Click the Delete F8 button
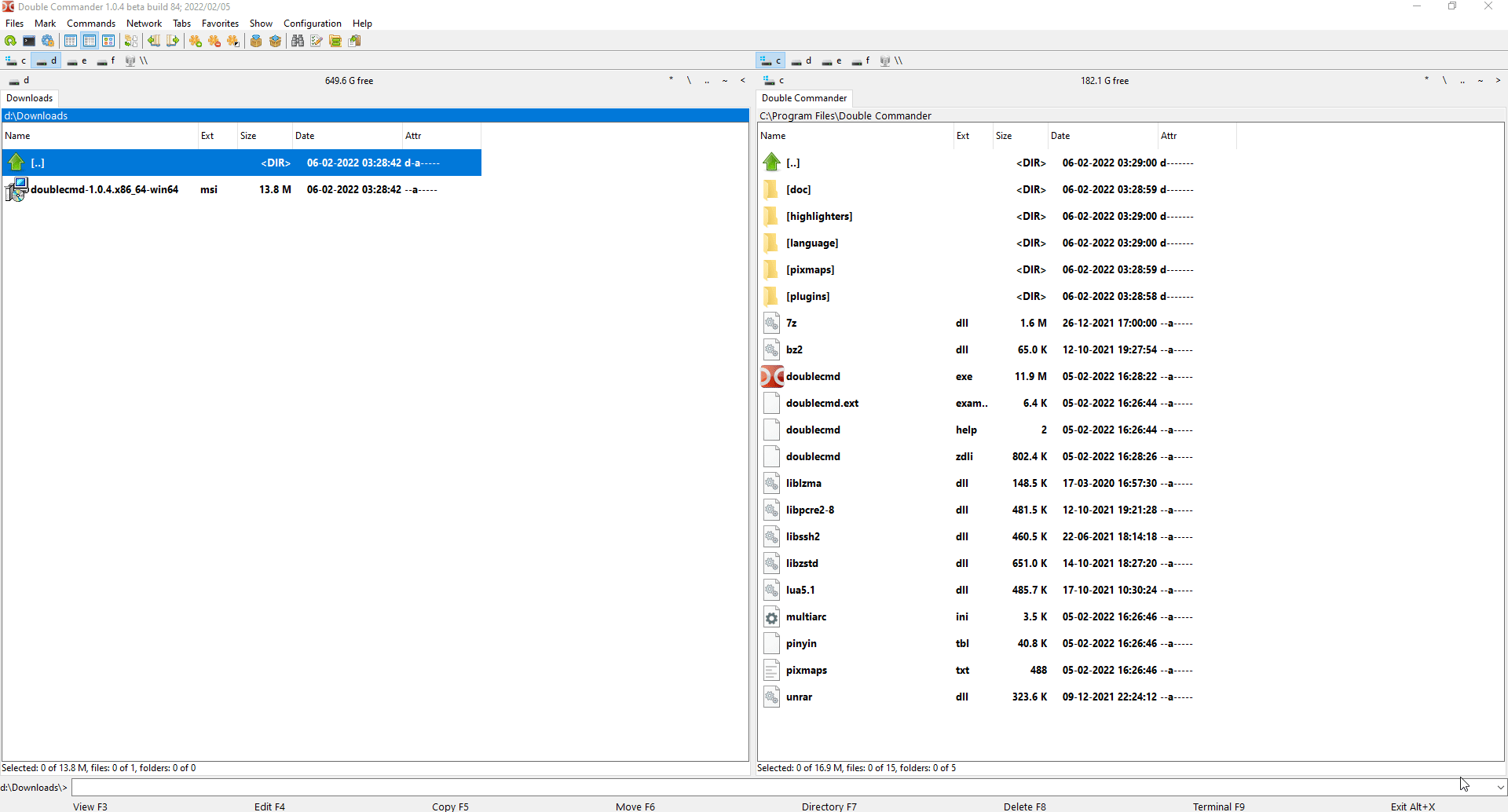Image resolution: width=1508 pixels, height=812 pixels. point(1024,807)
